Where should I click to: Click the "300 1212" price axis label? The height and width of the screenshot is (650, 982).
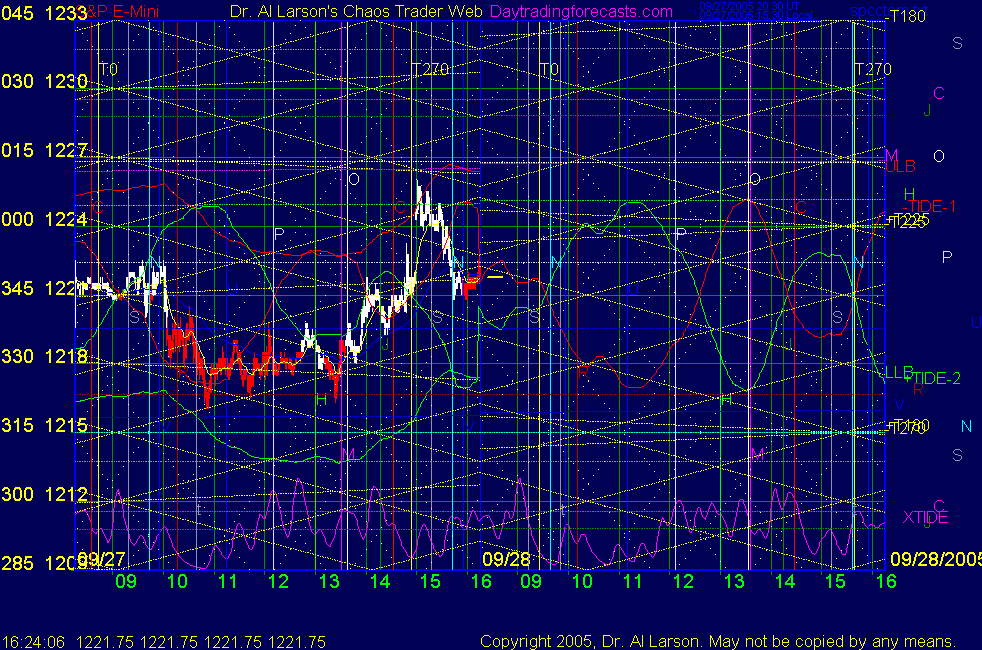click(x=44, y=494)
